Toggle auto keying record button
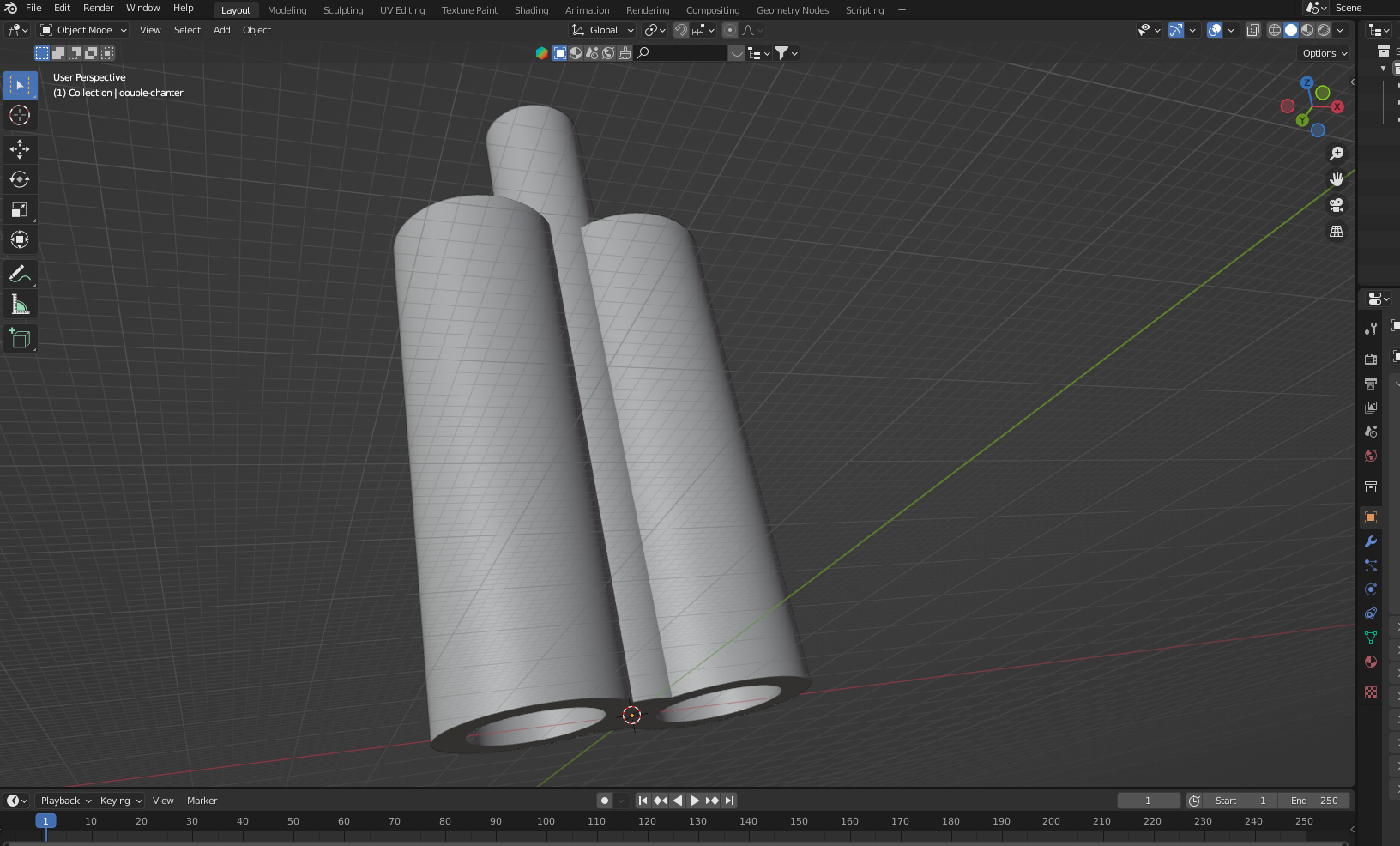The width and height of the screenshot is (1400, 846). point(605,801)
